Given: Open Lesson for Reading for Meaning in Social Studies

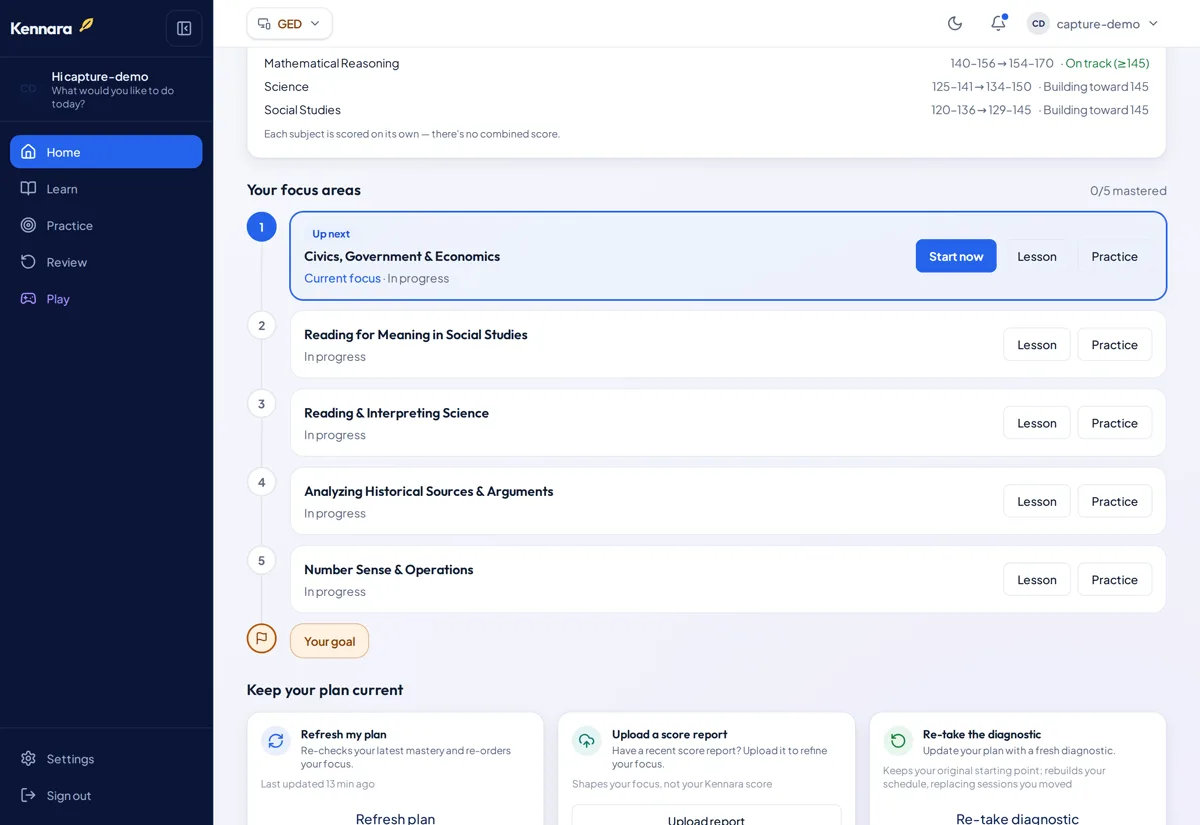Looking at the screenshot, I should [x=1037, y=344].
